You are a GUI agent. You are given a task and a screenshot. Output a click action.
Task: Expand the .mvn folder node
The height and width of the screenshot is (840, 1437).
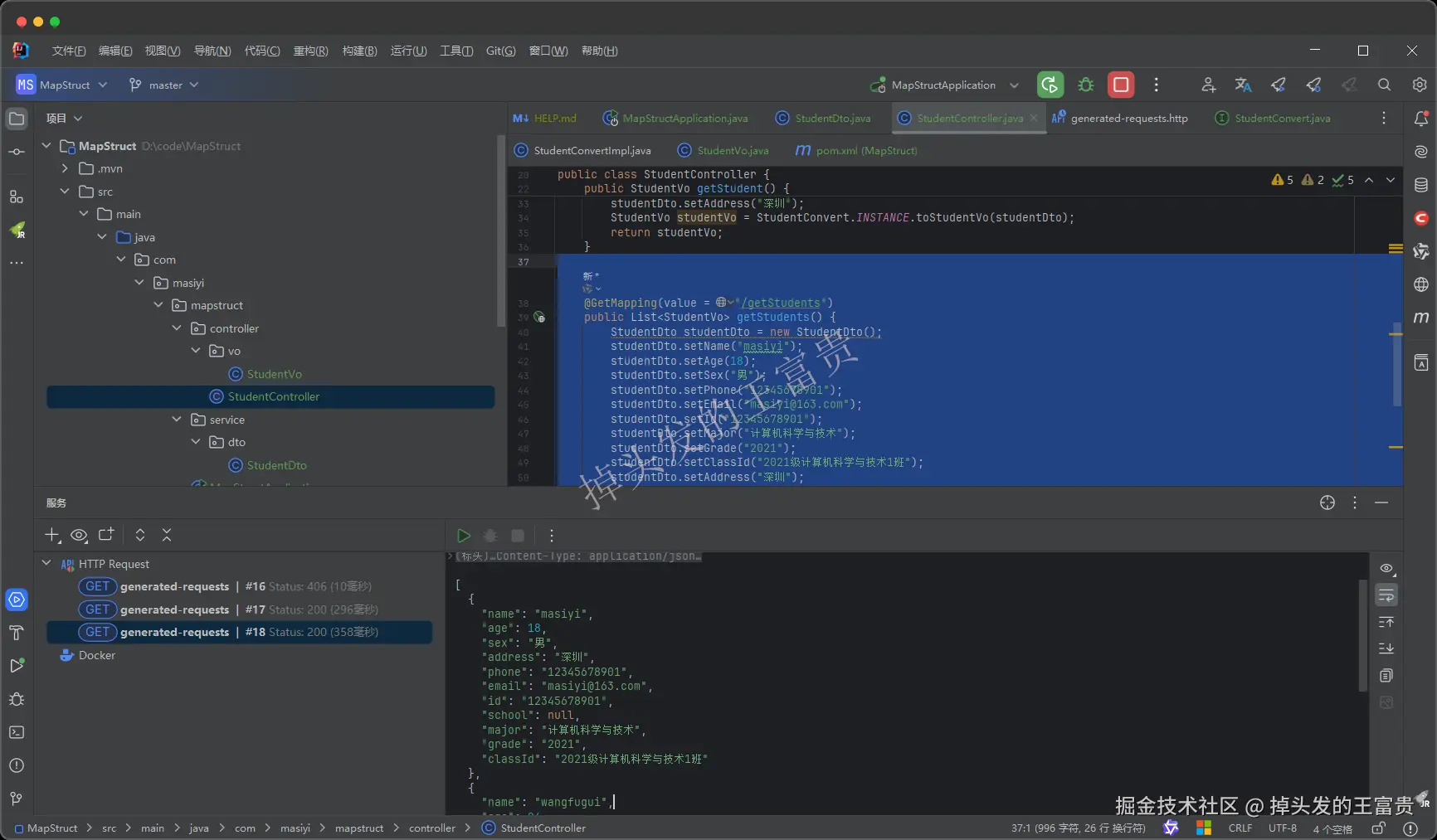[65, 168]
